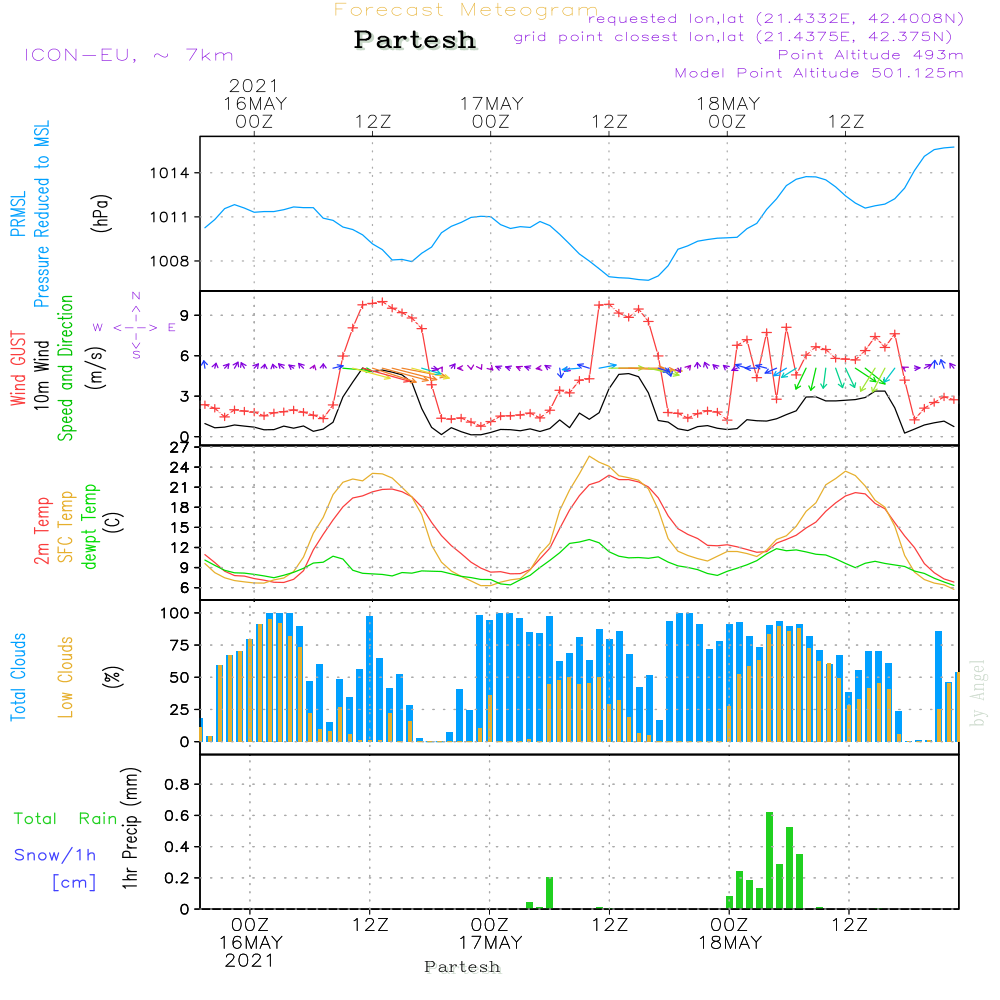Click the Partesh title at top
This screenshot has width=1000, height=1000.
coord(415,40)
